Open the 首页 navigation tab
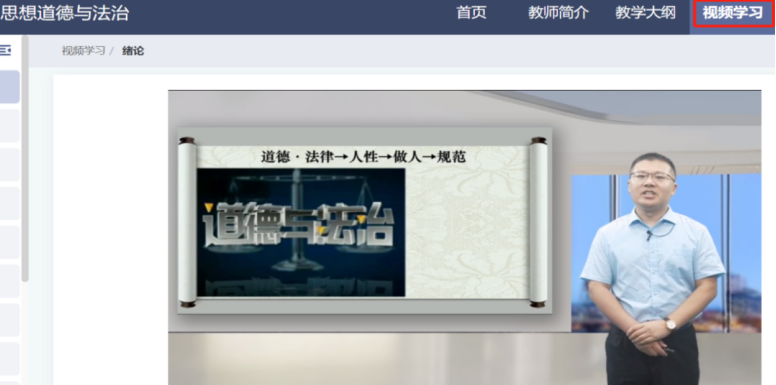 471,12
